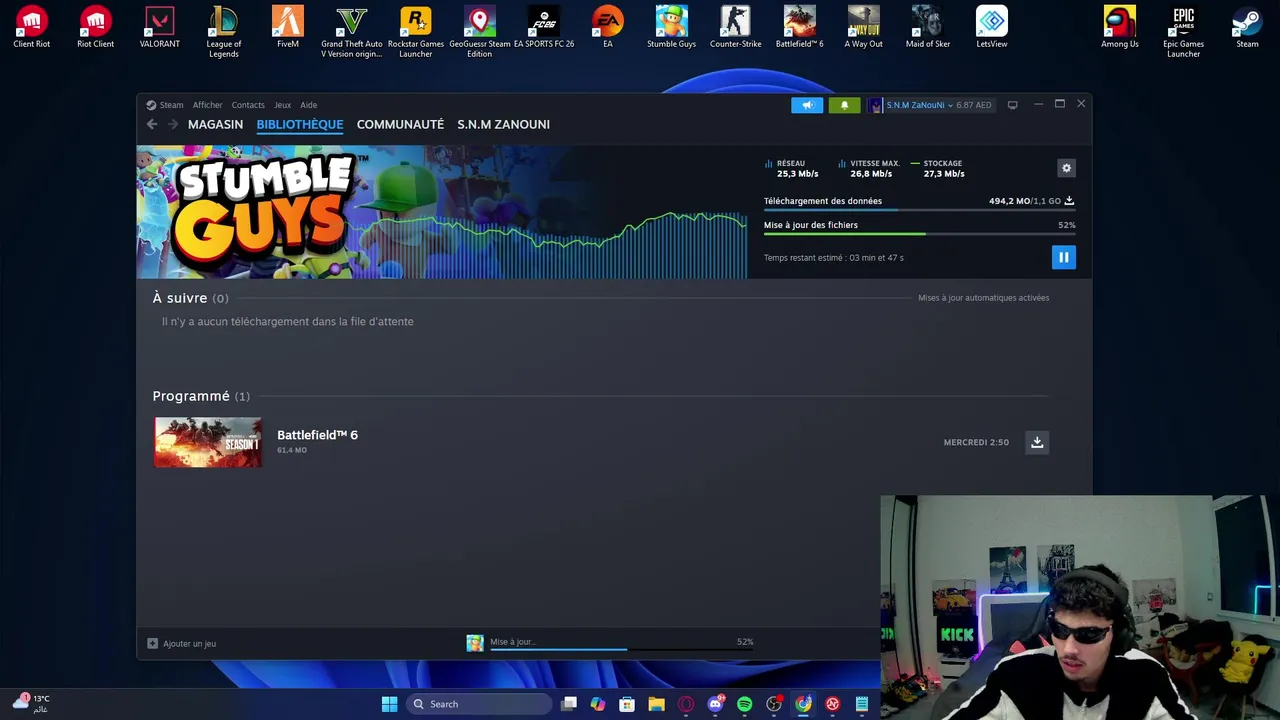Open Client Riot desktop shortcut
The width and height of the screenshot is (1280, 720).
[32, 28]
